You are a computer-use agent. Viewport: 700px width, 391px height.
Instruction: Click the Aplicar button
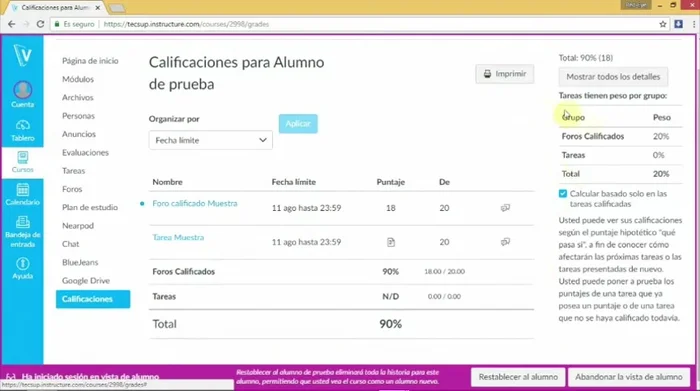point(298,124)
